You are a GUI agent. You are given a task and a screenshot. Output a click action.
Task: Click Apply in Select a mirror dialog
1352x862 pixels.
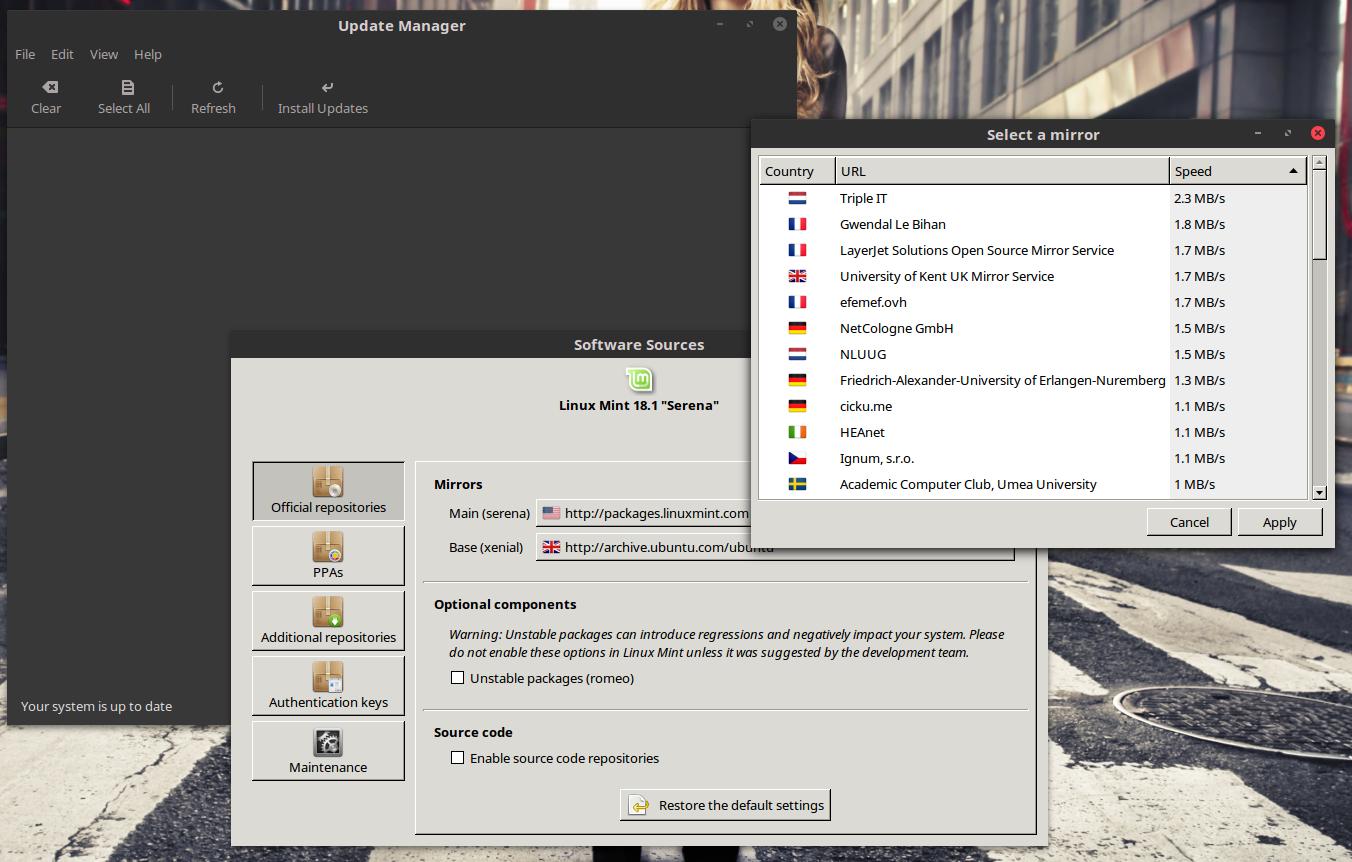[1279, 522]
